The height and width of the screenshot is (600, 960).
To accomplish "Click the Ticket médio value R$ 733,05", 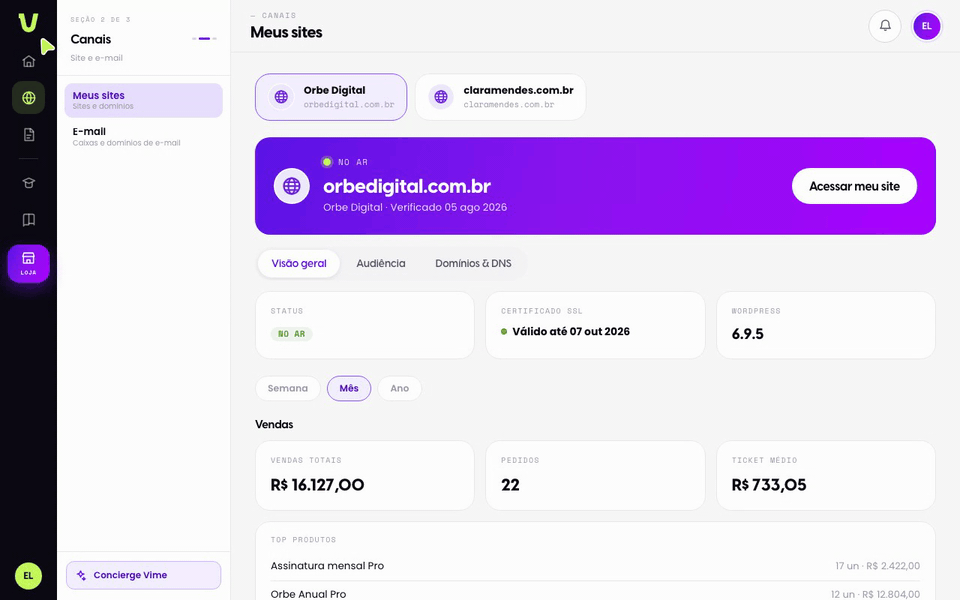I will click(769, 485).
